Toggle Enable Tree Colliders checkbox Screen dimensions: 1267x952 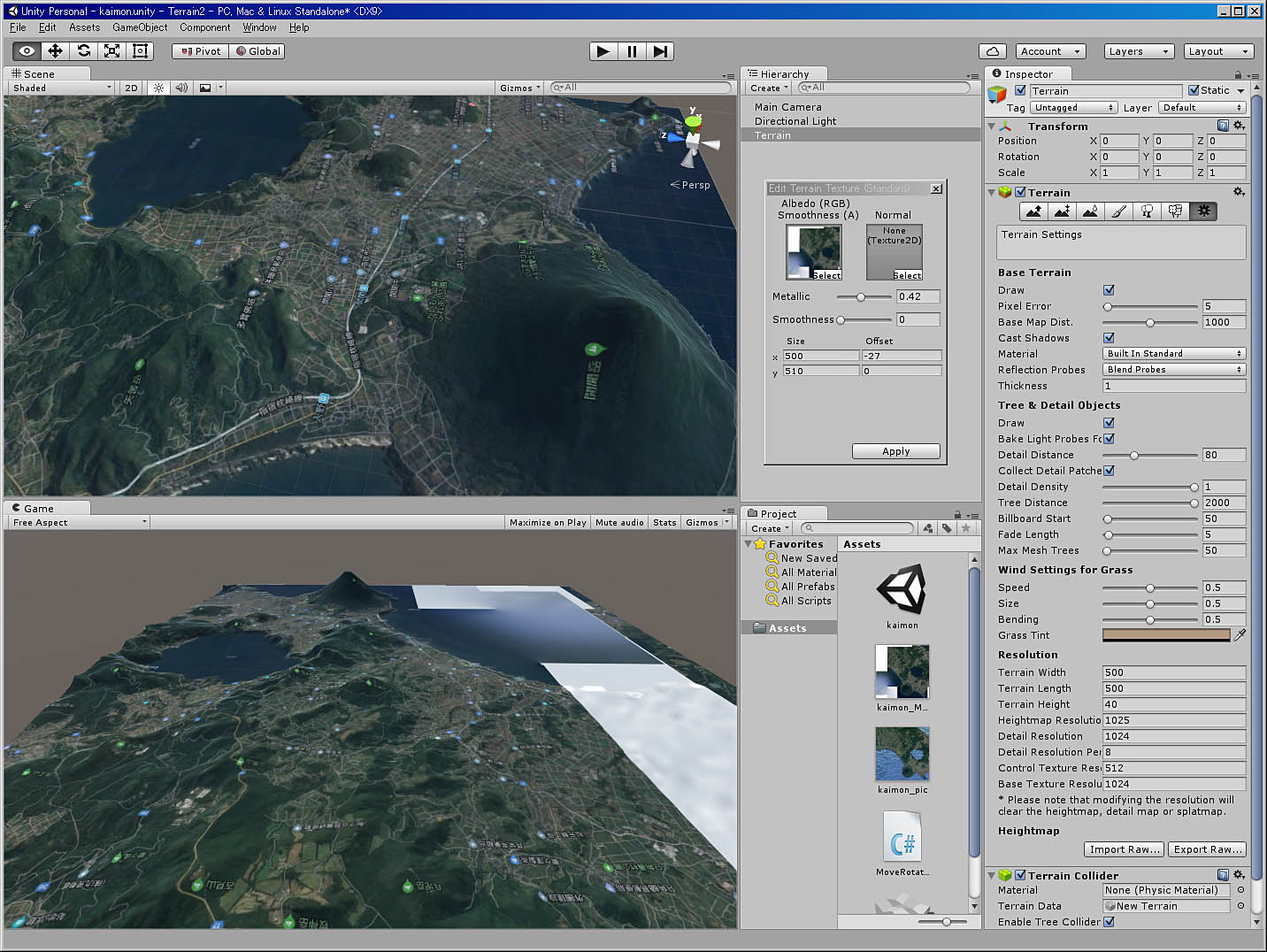point(1109,922)
